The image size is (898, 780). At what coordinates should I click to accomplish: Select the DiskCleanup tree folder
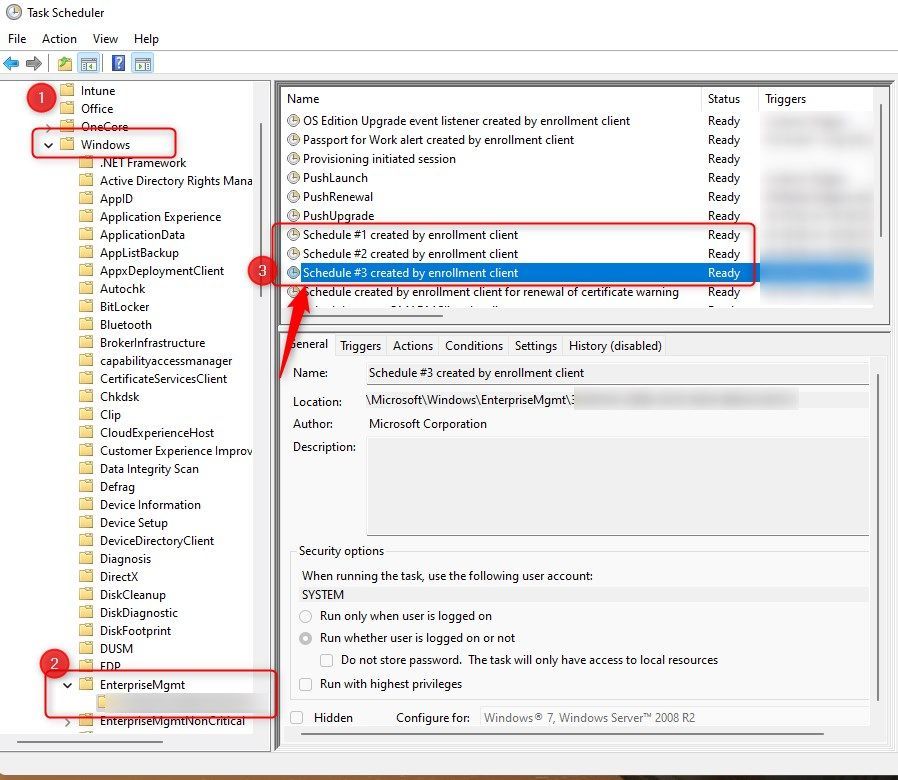pos(132,594)
